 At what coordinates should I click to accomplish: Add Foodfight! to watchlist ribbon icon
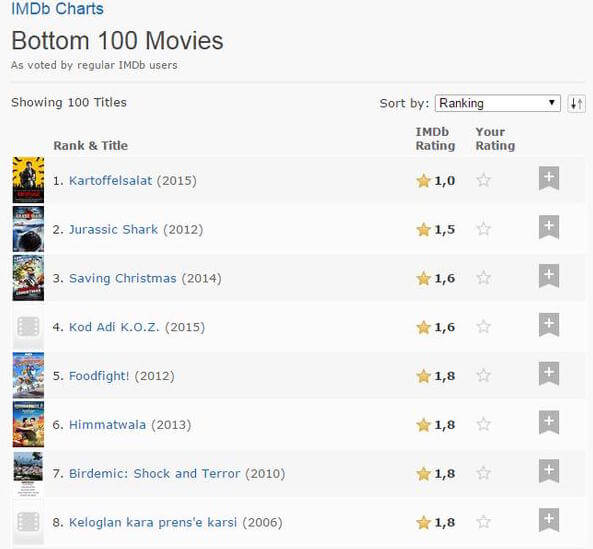coord(549,374)
